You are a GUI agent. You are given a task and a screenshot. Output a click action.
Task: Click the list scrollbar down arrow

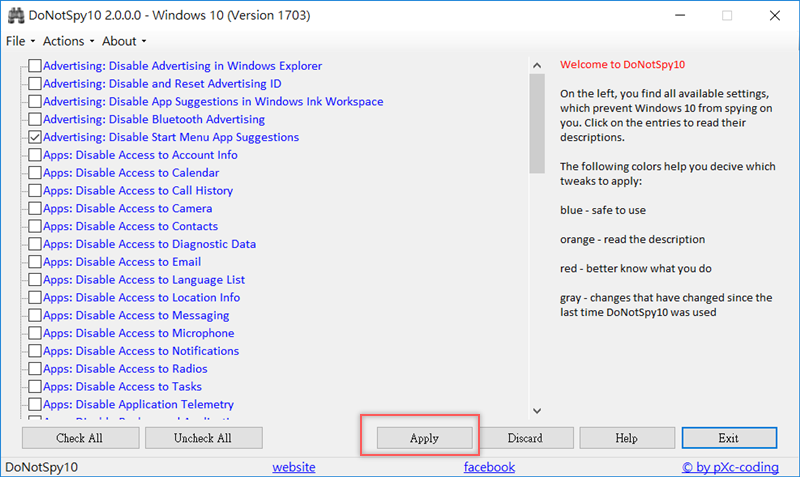coord(537,411)
